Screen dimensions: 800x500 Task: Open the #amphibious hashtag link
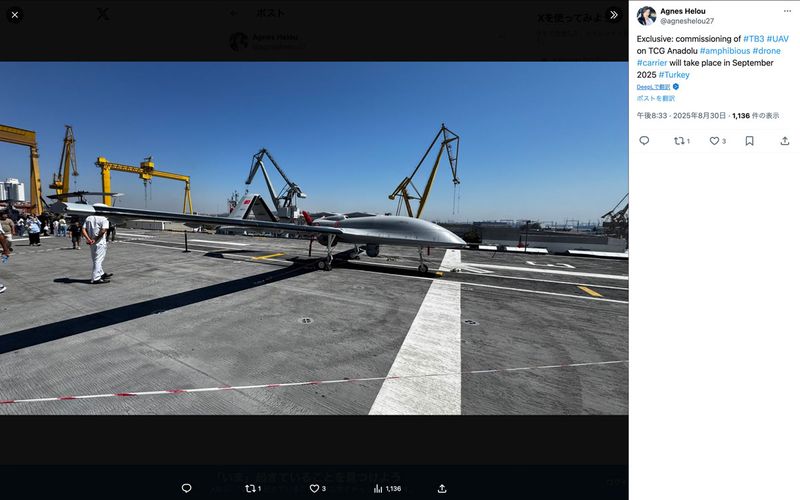coord(726,50)
